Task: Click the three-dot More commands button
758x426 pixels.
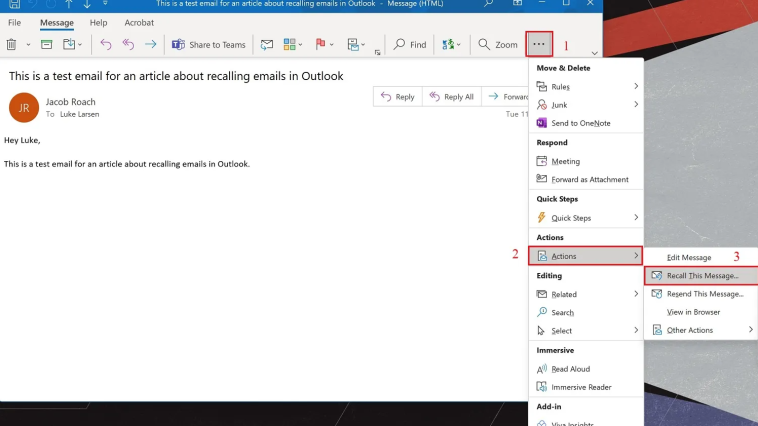Action: (x=539, y=44)
